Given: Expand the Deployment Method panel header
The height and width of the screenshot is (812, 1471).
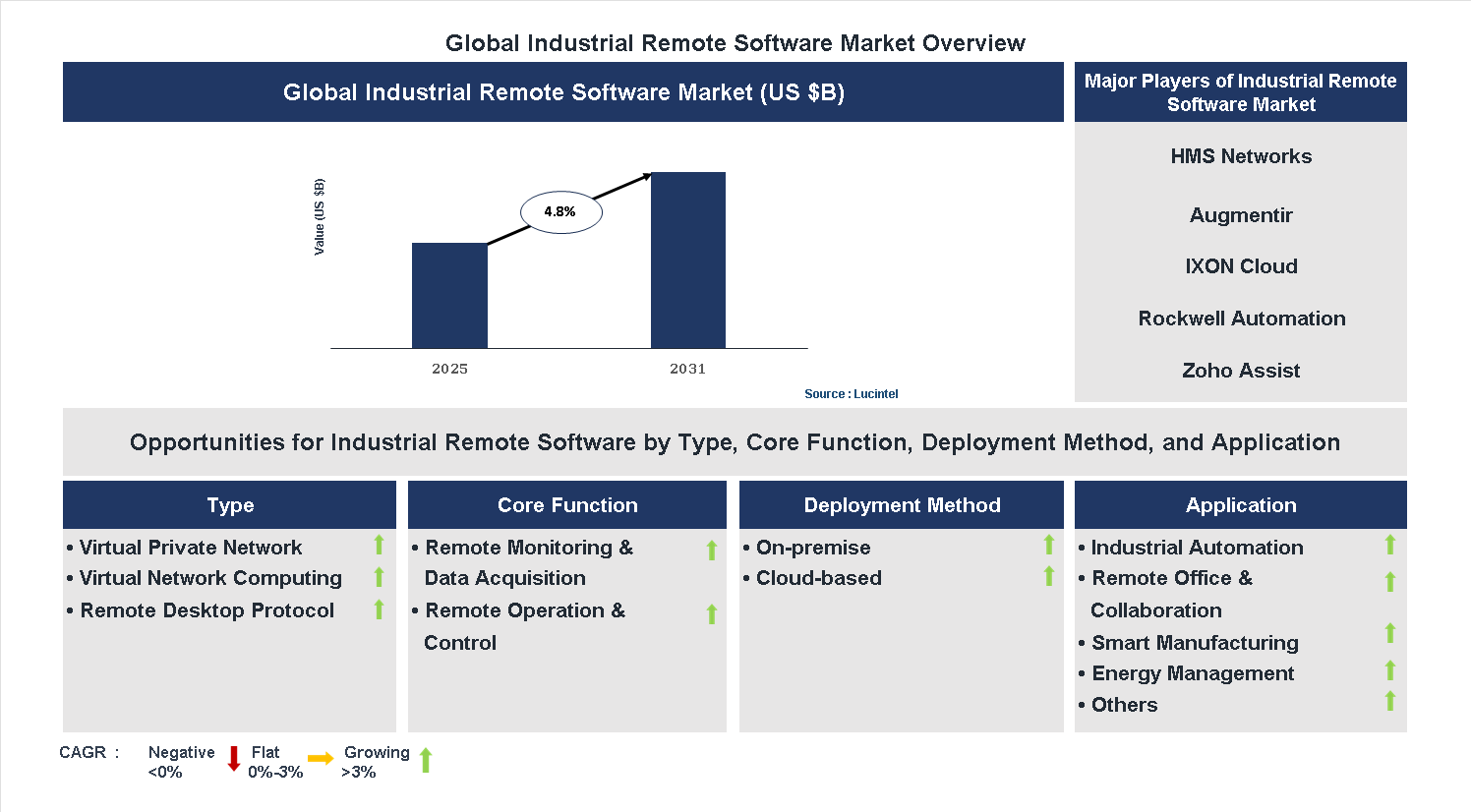Looking at the screenshot, I should click(x=901, y=505).
